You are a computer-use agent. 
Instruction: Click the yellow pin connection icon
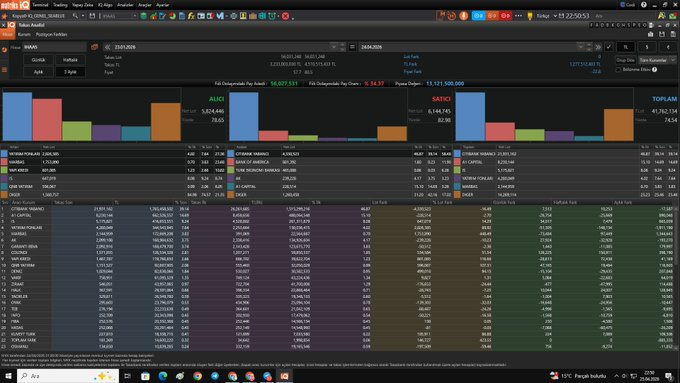[530, 16]
